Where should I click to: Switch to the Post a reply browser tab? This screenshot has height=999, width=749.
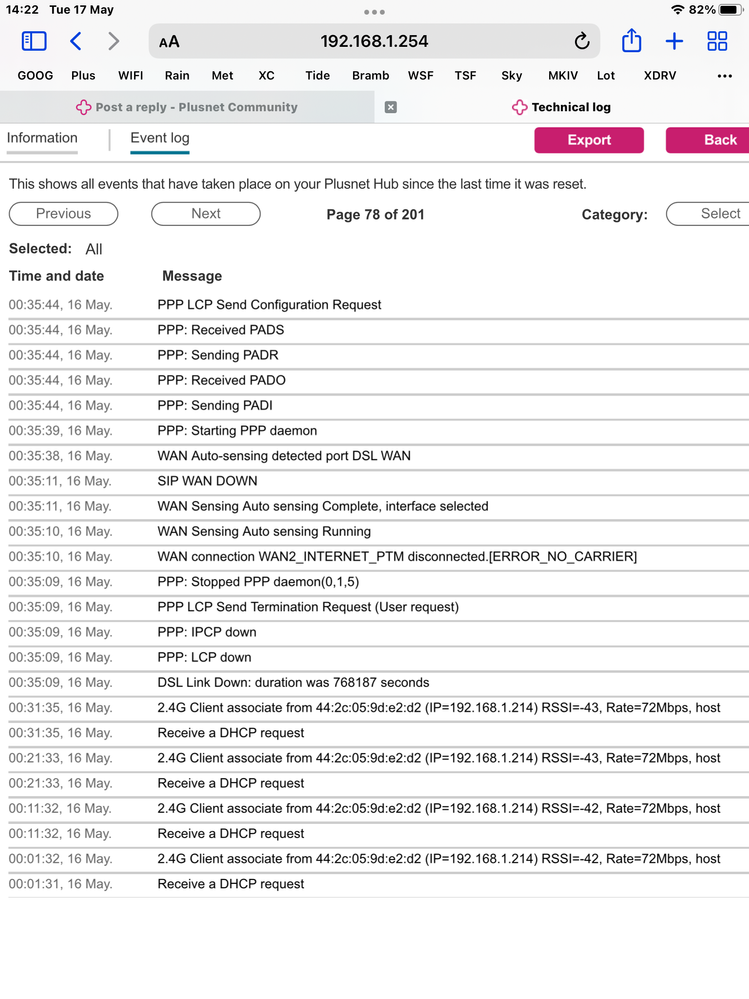187,107
